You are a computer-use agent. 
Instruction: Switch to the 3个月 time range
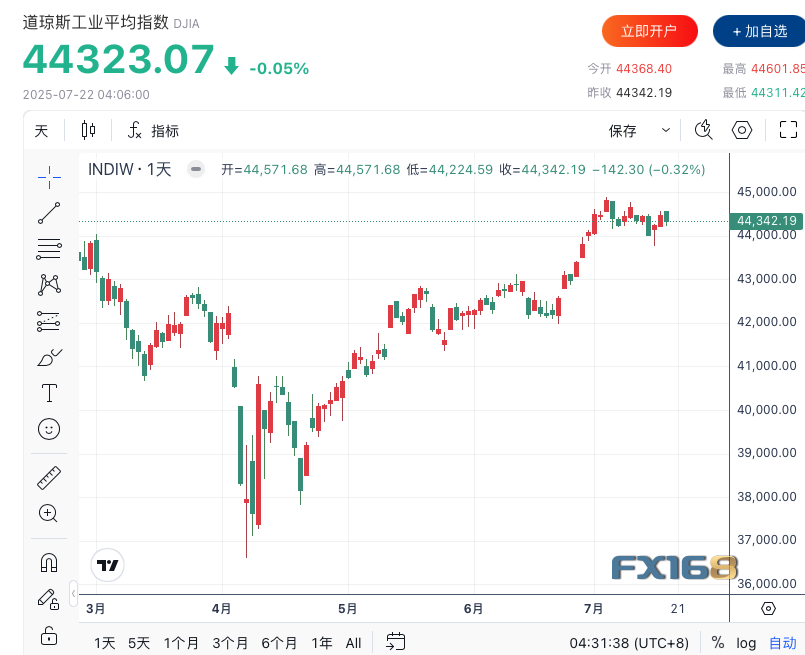pos(230,643)
